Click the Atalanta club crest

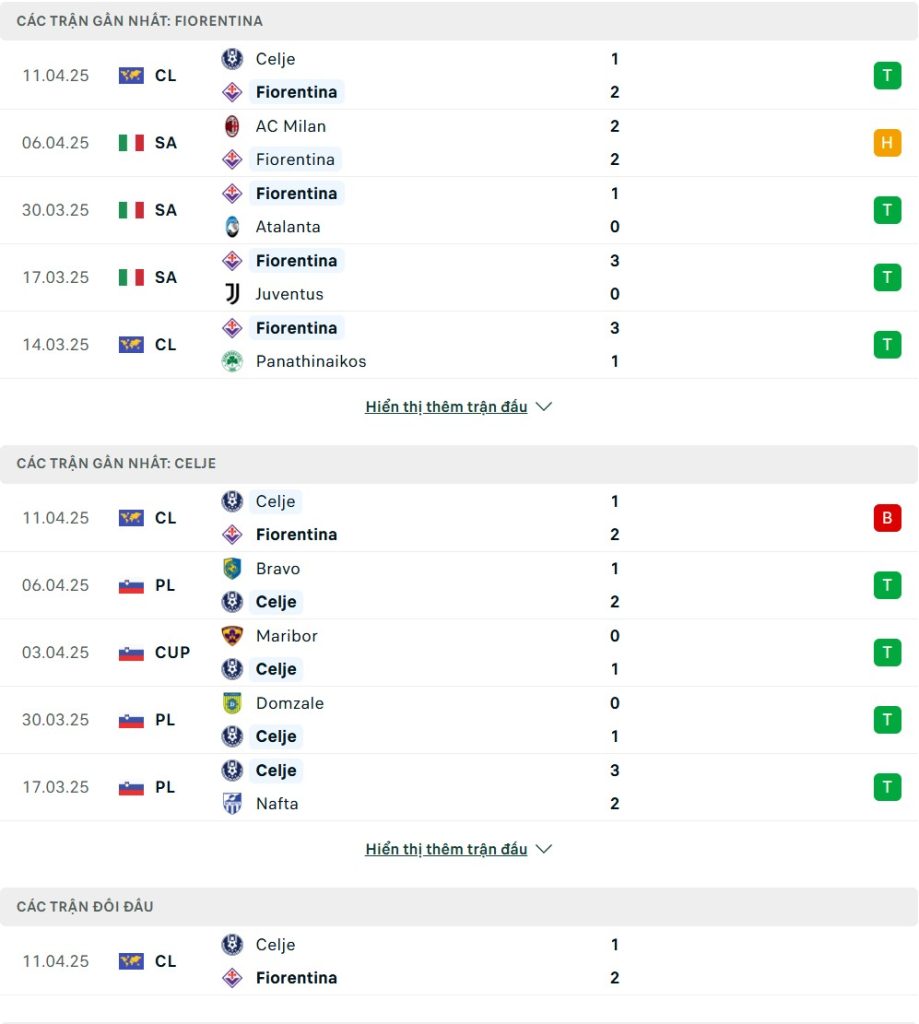[x=232, y=227]
